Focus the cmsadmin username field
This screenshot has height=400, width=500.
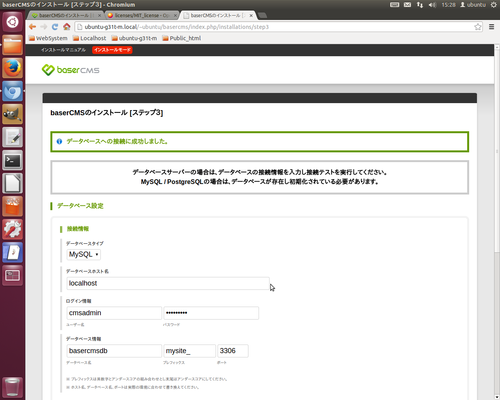[114, 313]
